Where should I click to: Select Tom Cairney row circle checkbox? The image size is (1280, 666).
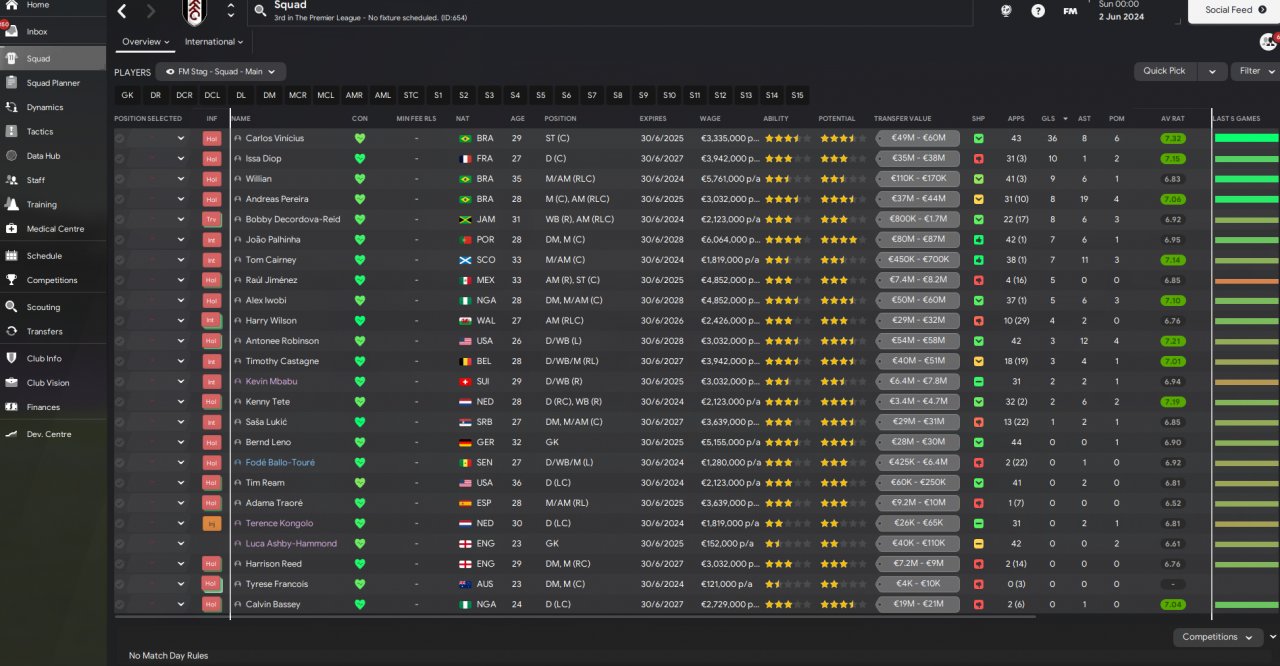pyautogui.click(x=120, y=260)
